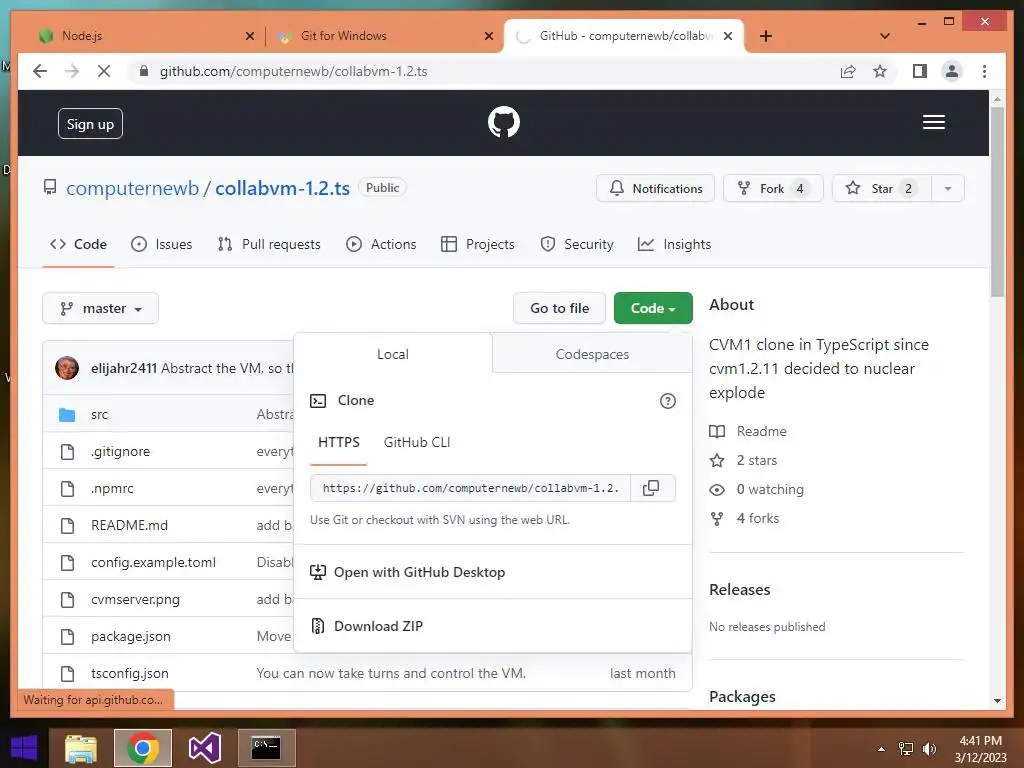Collapse the green Code dropdown button
Viewport: 1024px width, 768px height.
pyautogui.click(x=653, y=308)
